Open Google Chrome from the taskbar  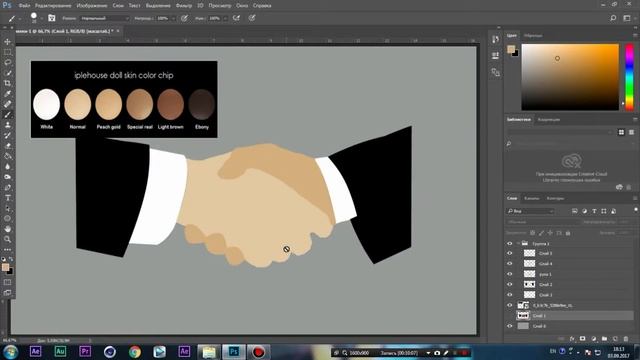[135, 352]
